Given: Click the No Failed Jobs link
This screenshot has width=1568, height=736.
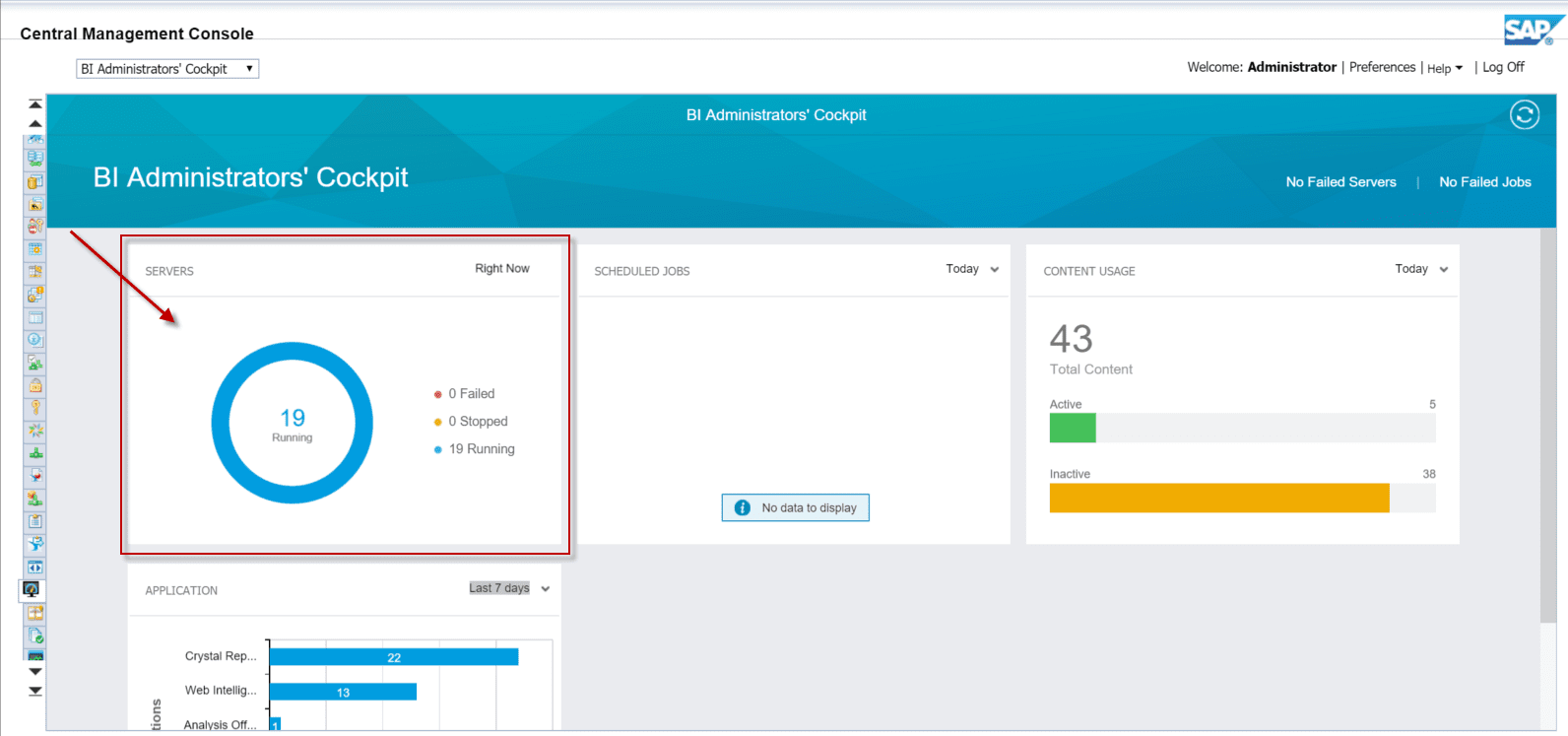Looking at the screenshot, I should pyautogui.click(x=1484, y=182).
